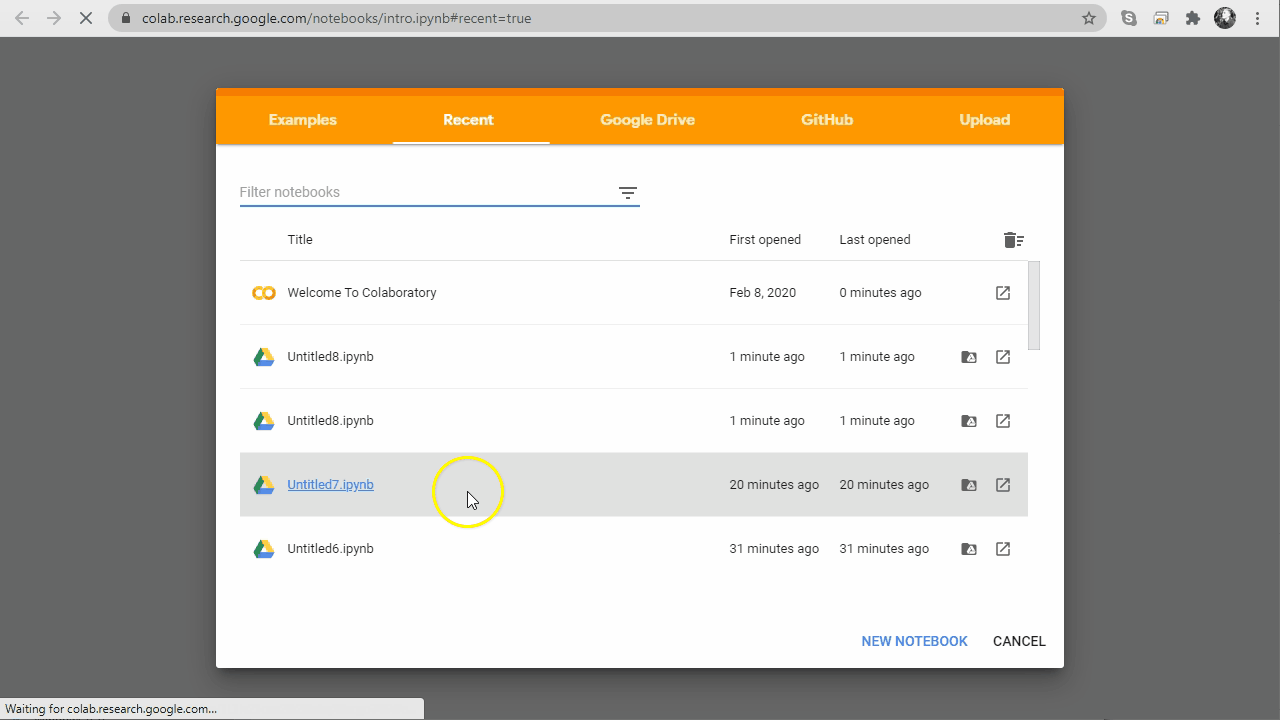Open Untitled6.ipynb in new tab icon

[1003, 549]
